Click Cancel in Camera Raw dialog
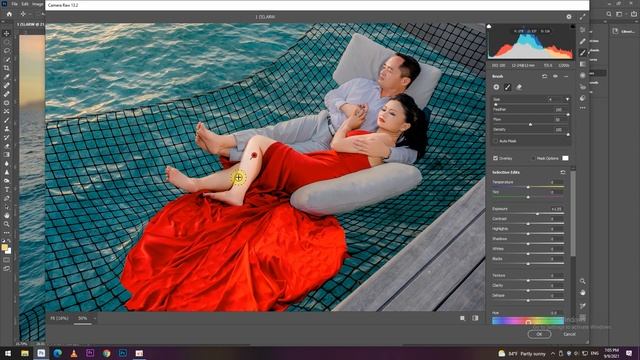Image resolution: width=640 pixels, height=360 pixels. [569, 334]
